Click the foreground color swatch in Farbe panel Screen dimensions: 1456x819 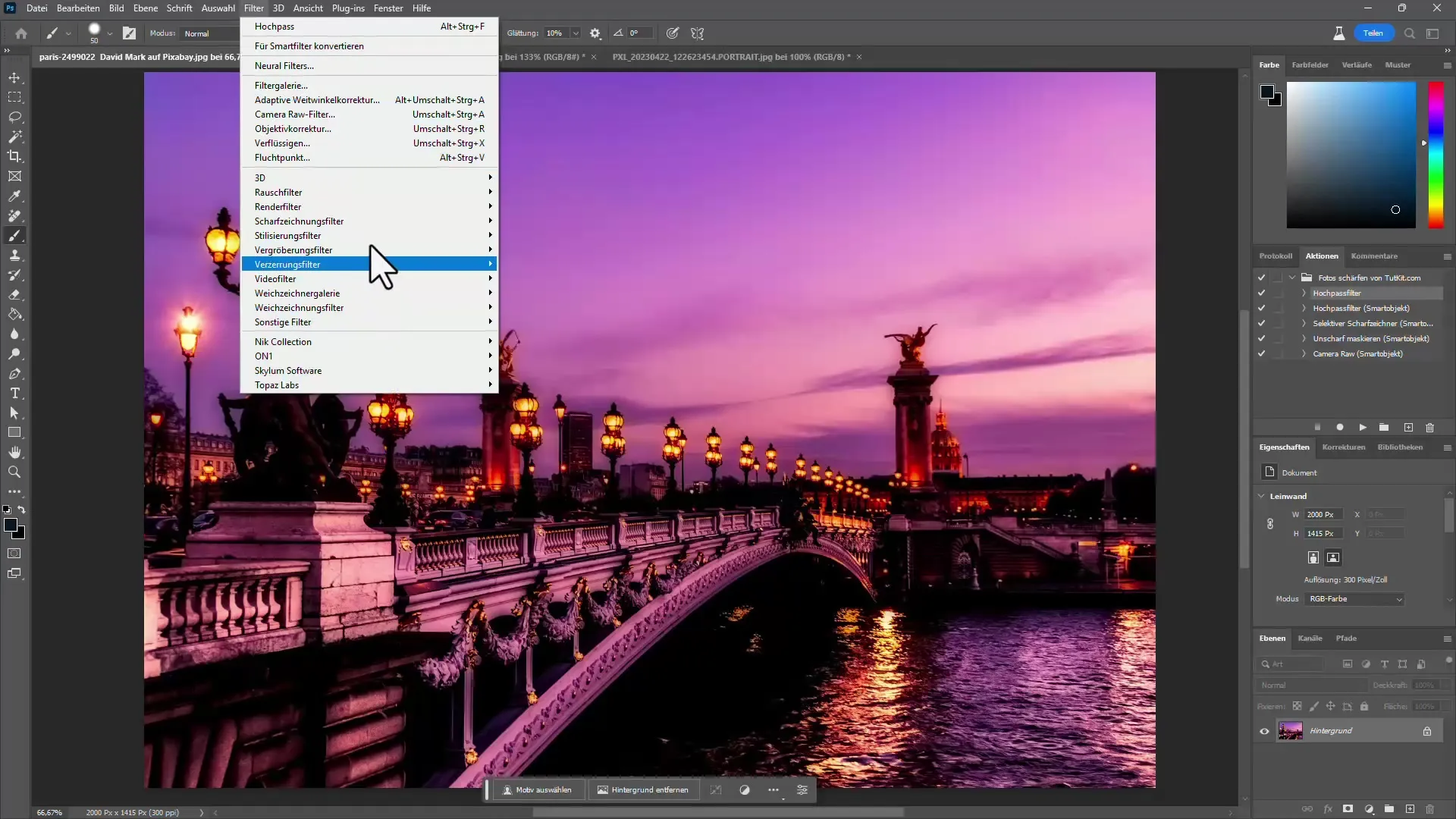[x=1267, y=93]
